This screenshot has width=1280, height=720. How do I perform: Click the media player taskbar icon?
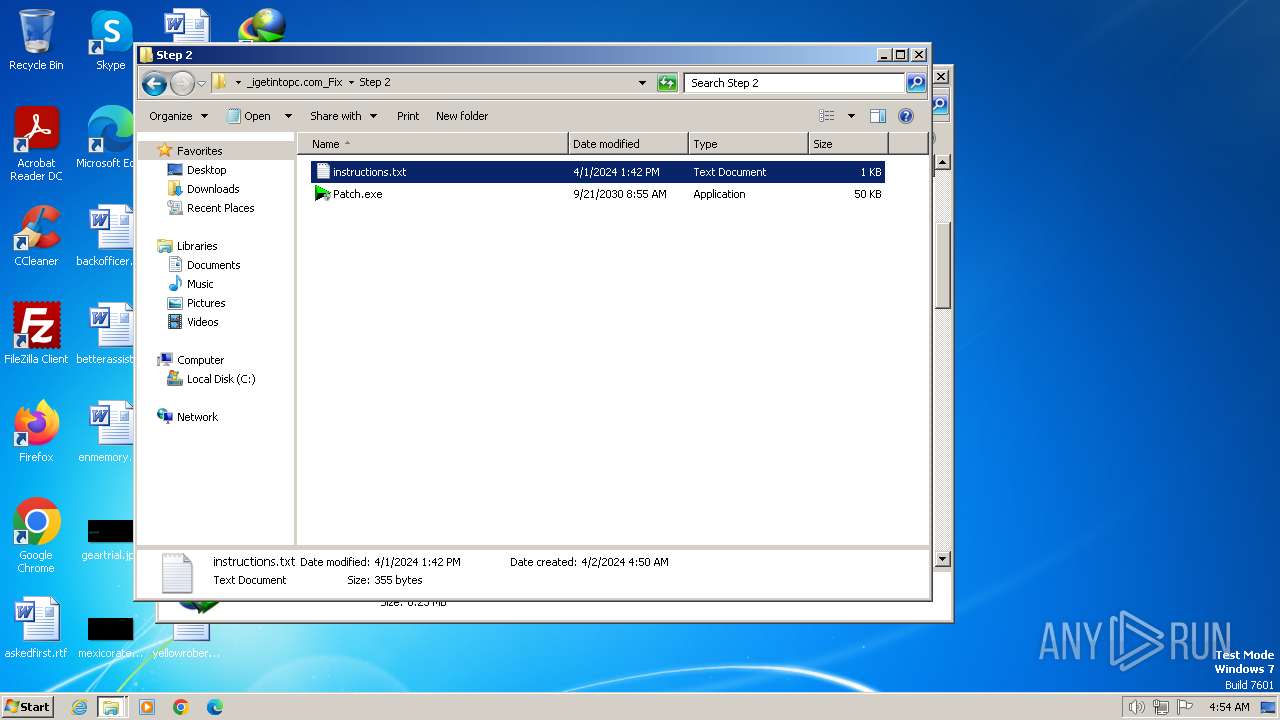(147, 707)
